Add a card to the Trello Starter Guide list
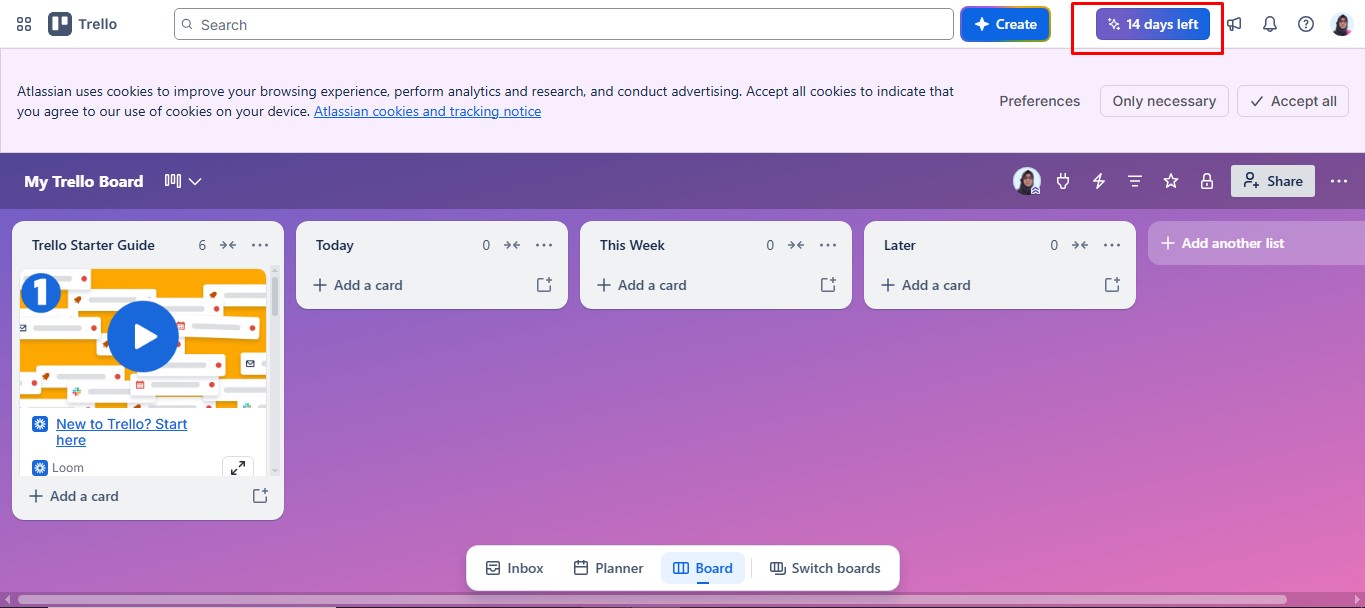The width and height of the screenshot is (1365, 608). tap(74, 496)
